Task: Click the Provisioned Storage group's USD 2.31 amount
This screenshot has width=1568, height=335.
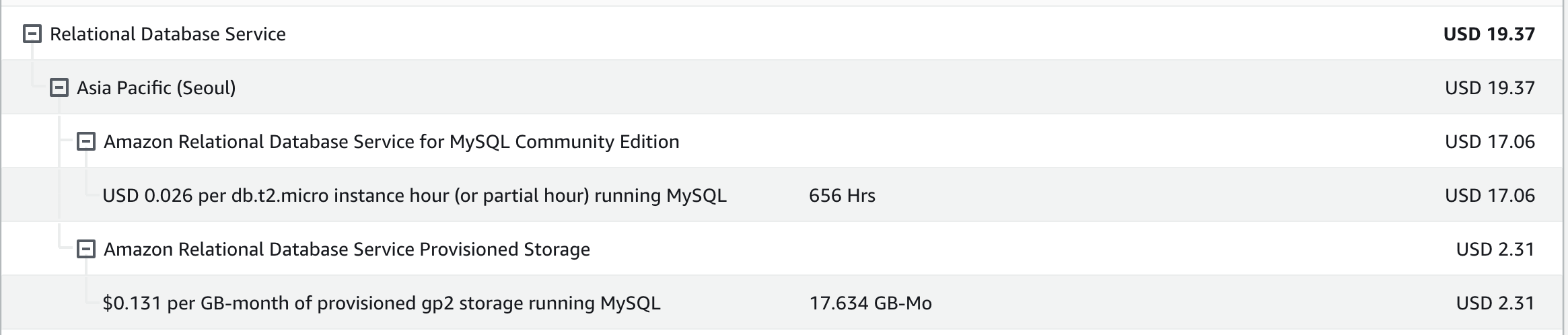Action: coord(1495,249)
